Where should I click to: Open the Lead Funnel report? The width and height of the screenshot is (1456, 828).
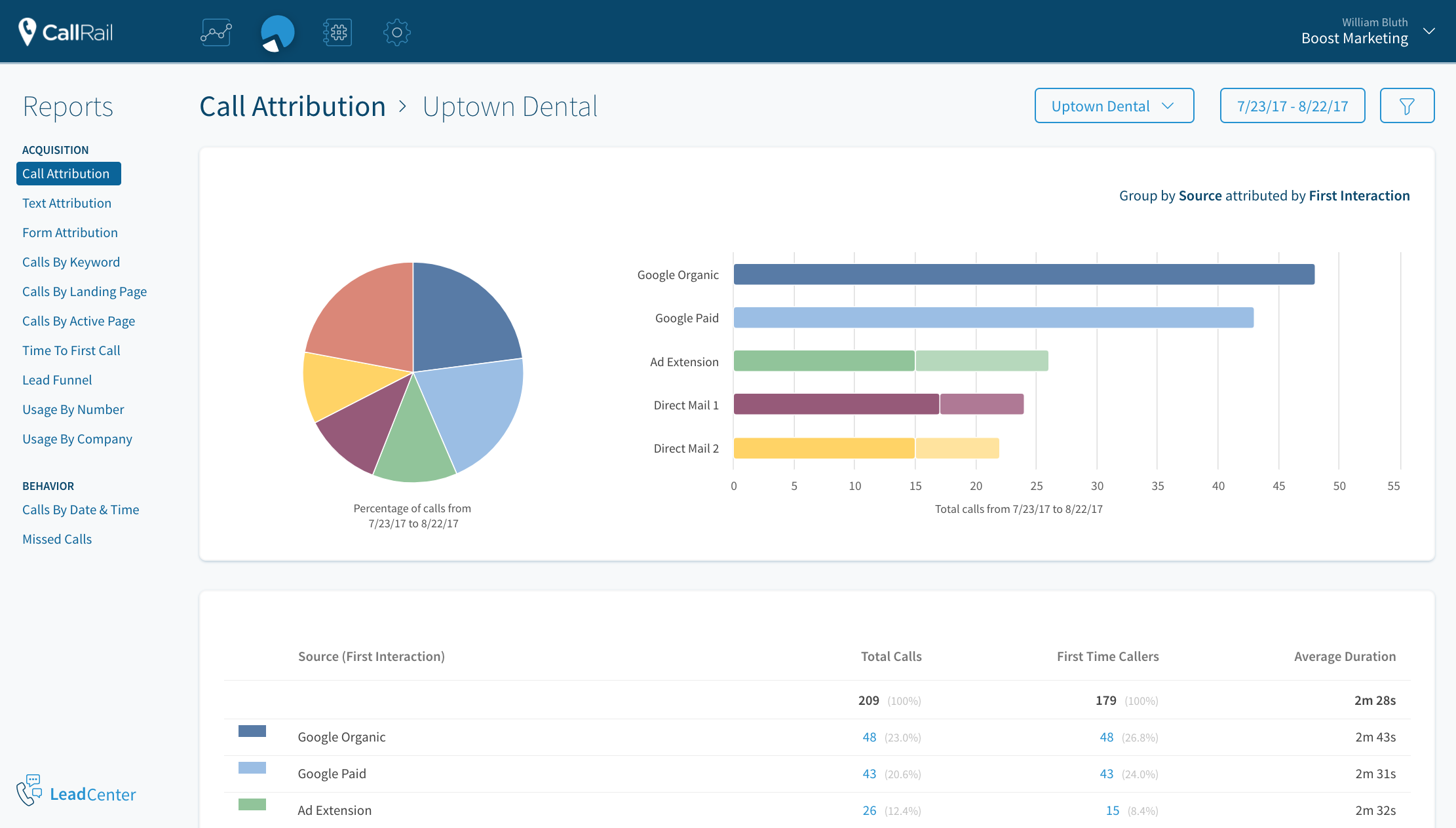pos(57,380)
